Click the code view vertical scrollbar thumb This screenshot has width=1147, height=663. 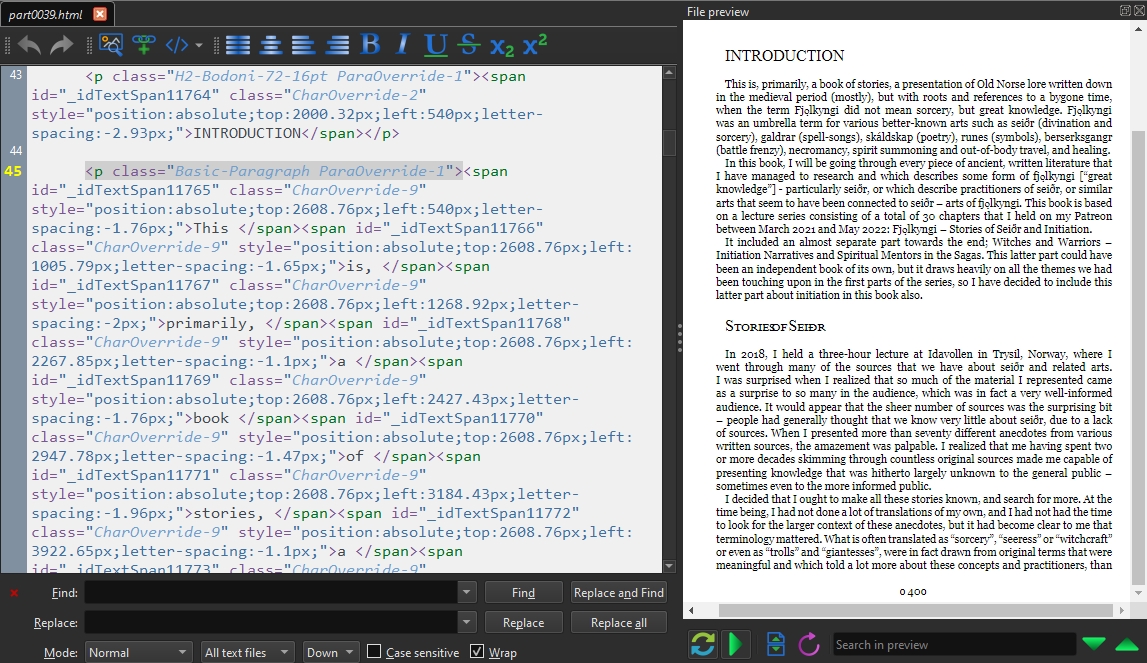point(669,143)
